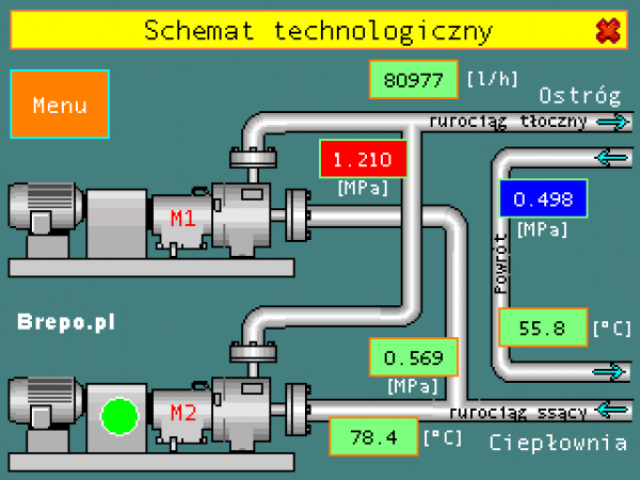The width and height of the screenshot is (640, 480).
Task: Select the M2 pump graphic
Action: [x=210, y=413]
